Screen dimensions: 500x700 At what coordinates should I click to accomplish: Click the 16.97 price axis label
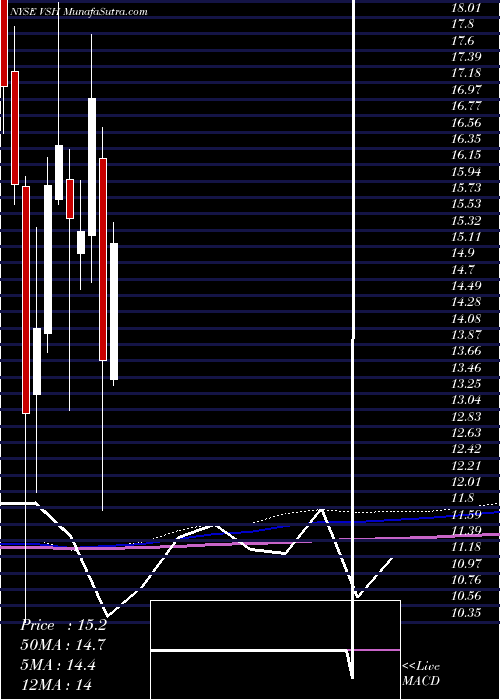coord(465,89)
